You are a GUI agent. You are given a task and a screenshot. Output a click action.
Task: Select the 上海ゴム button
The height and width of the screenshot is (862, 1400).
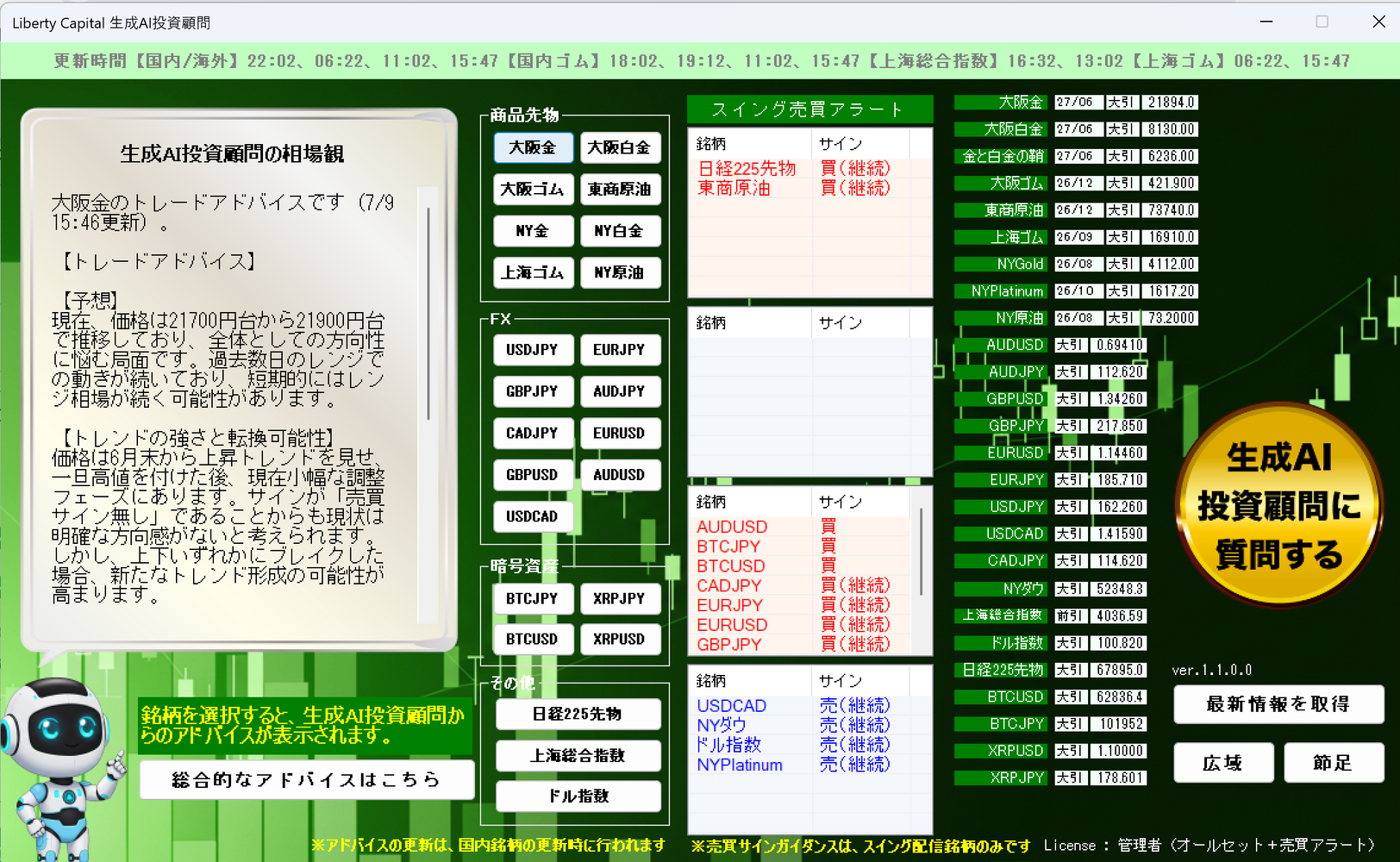pyautogui.click(x=534, y=272)
